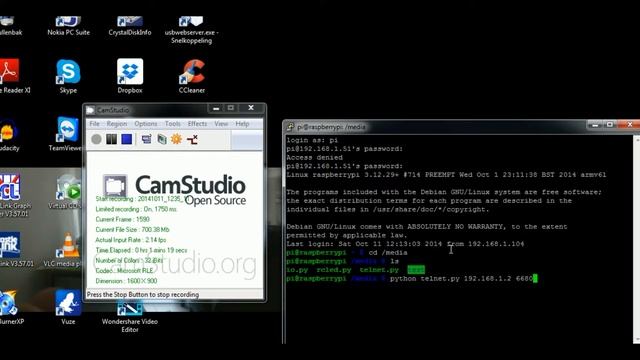Select the Skype desktop icon
The width and height of the screenshot is (640, 360).
pos(68,76)
